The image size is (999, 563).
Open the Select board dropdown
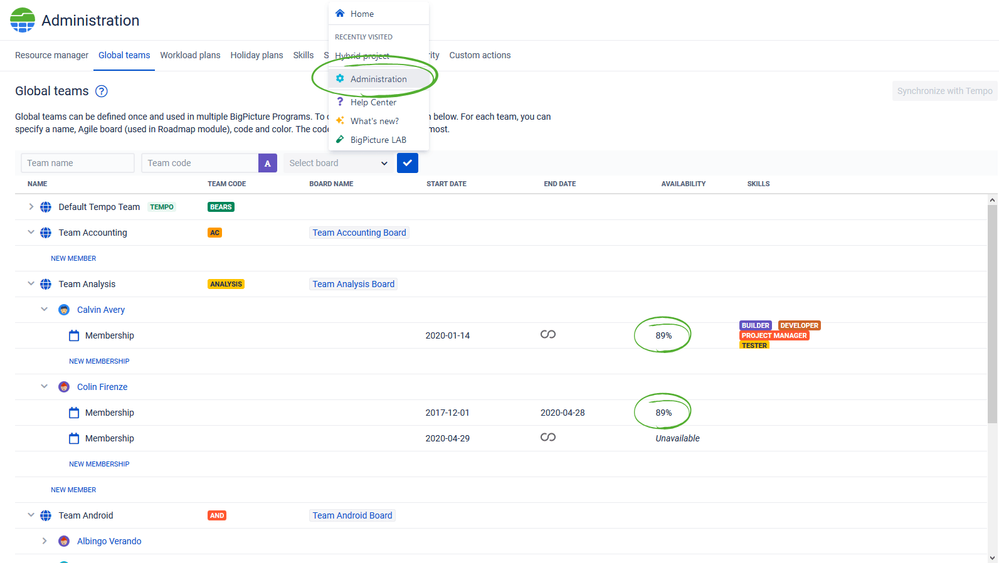tap(338, 163)
